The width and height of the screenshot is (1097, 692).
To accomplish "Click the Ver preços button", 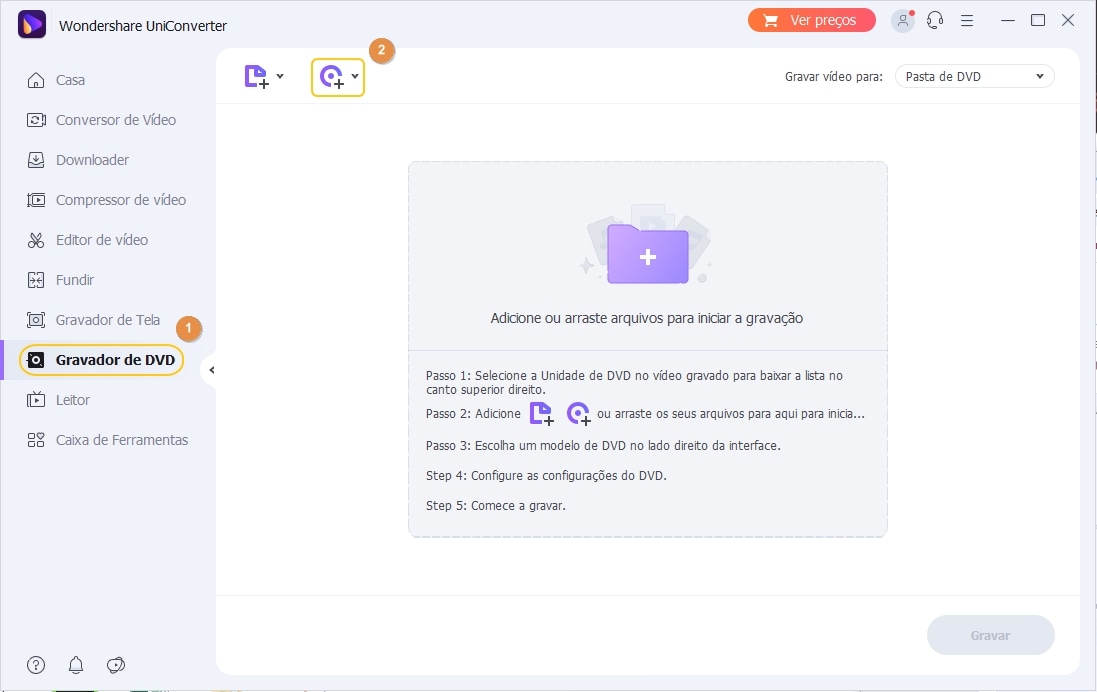I will pos(812,20).
